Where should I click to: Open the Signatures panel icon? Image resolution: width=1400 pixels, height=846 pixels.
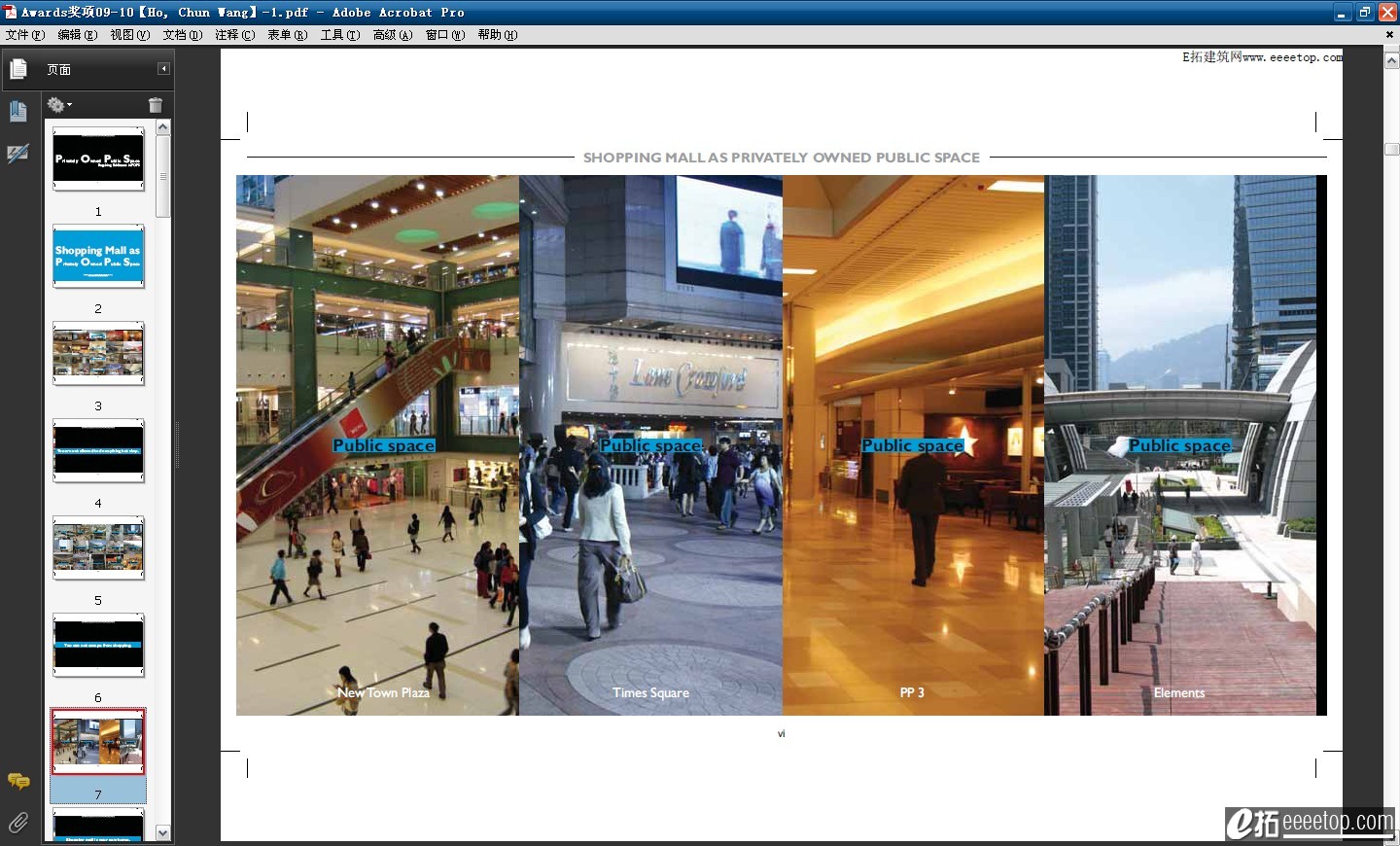pyautogui.click(x=17, y=154)
